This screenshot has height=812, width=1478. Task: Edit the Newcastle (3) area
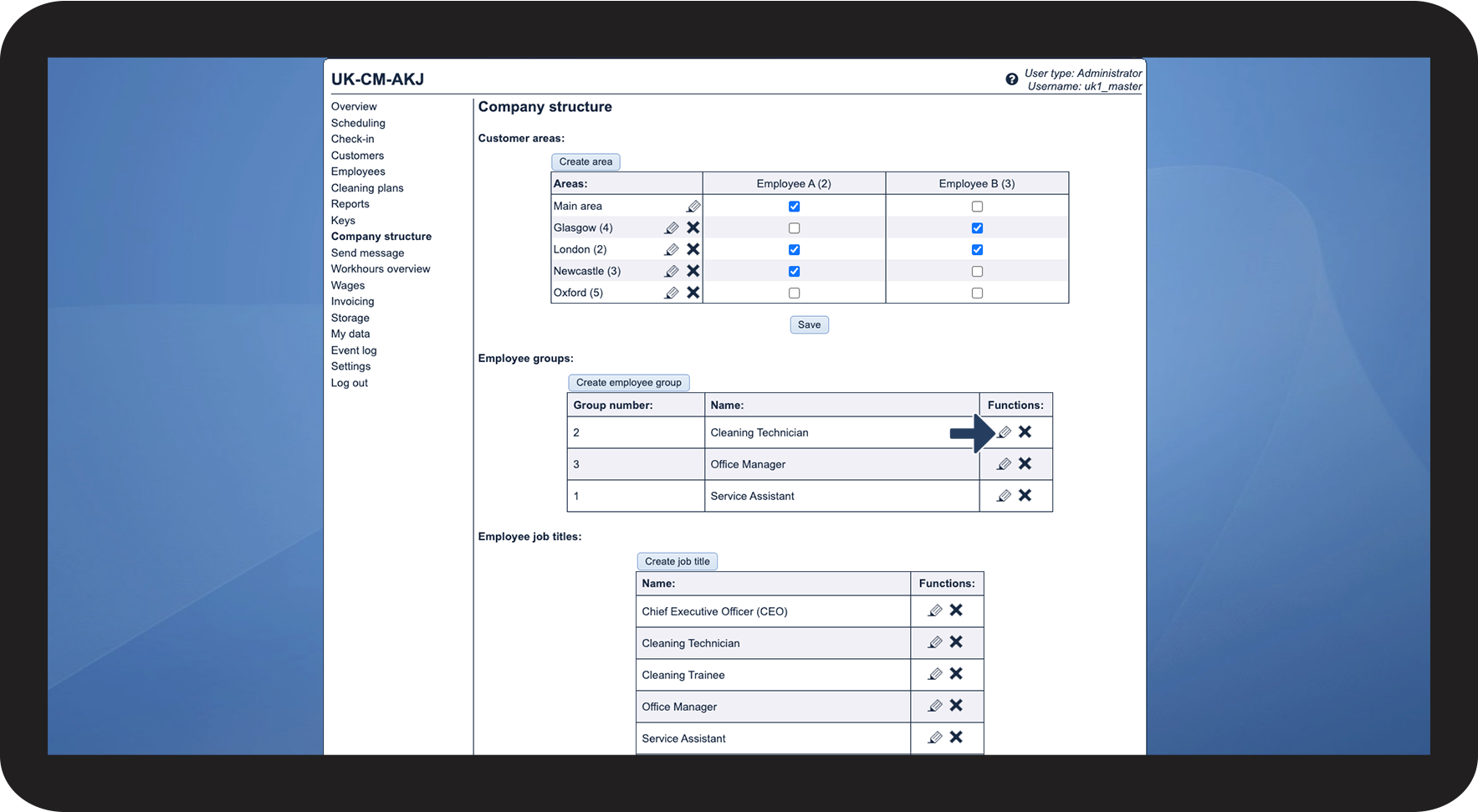pyautogui.click(x=672, y=271)
